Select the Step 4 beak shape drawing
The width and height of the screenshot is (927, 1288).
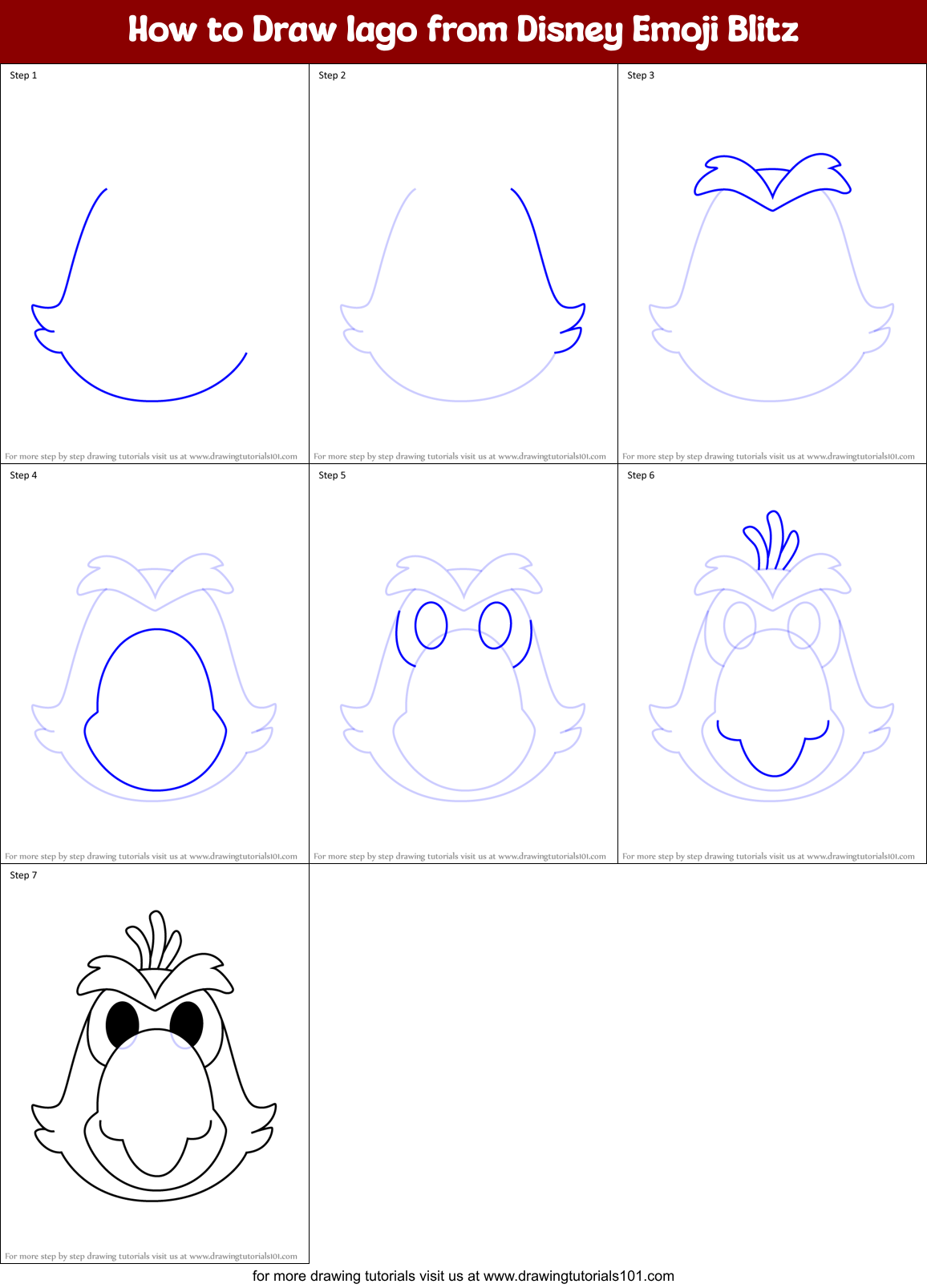156,710
